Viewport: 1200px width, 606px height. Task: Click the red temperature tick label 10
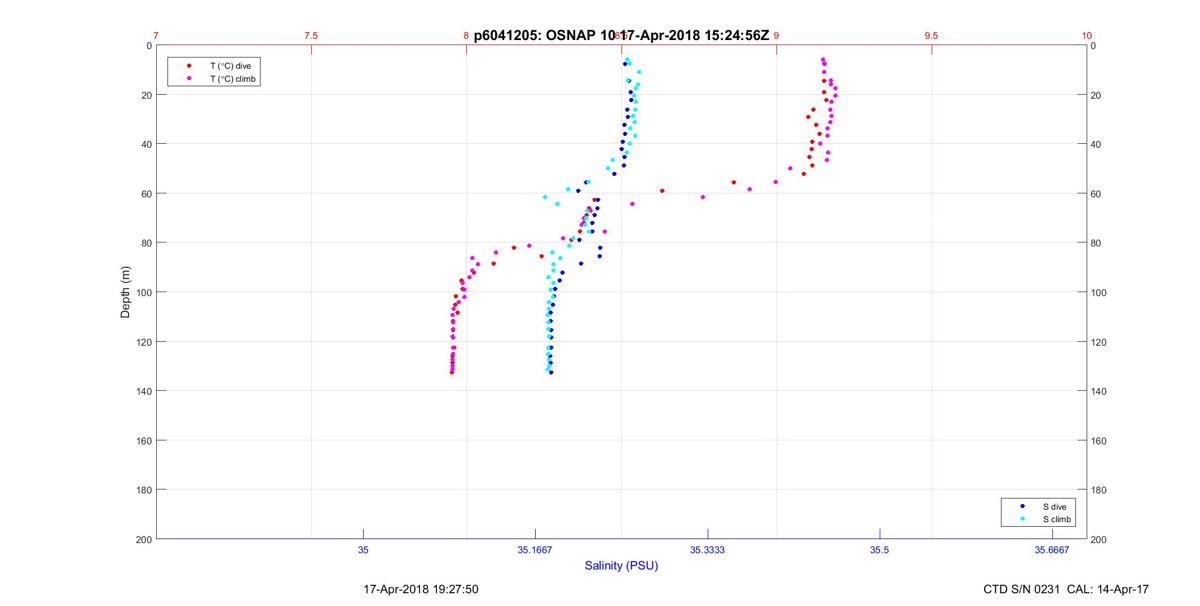click(x=1087, y=35)
